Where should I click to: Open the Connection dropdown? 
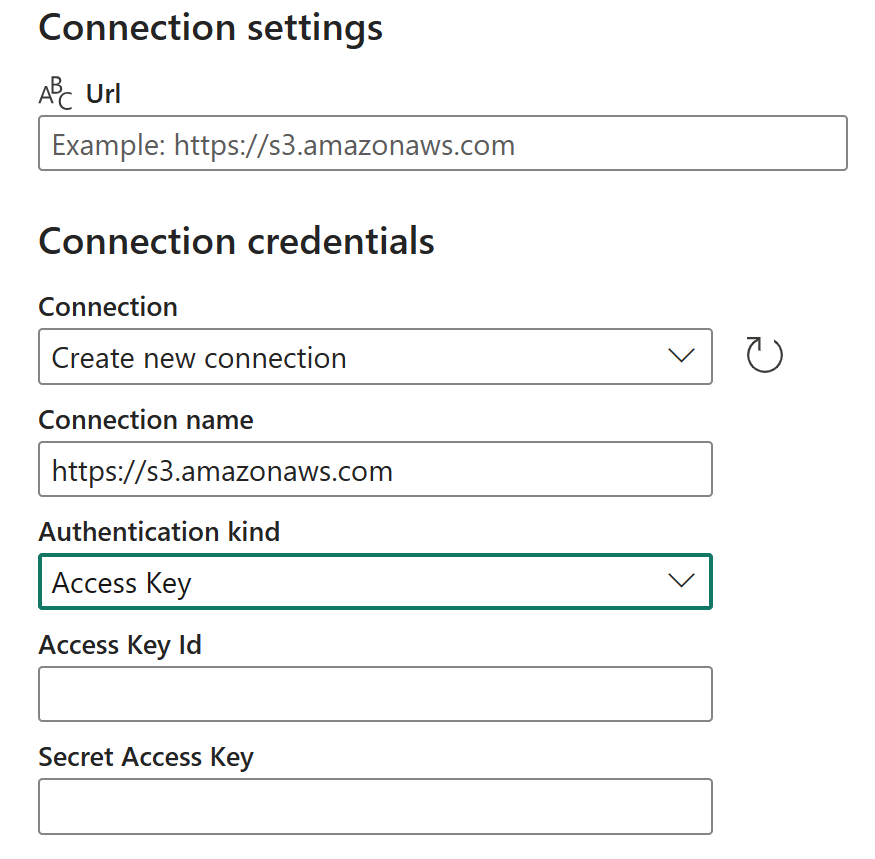(x=375, y=357)
